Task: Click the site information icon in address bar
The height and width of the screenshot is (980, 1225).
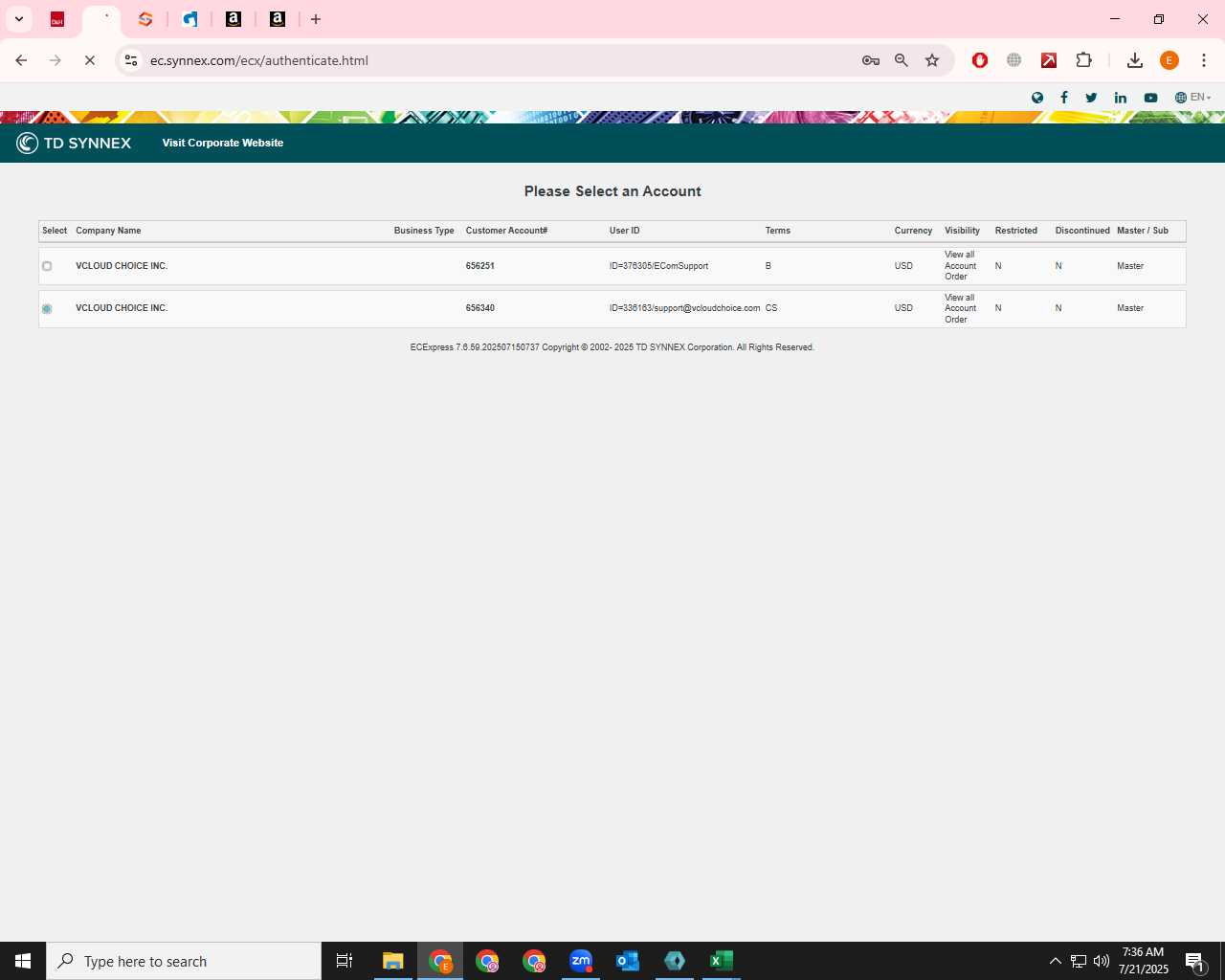Action: [131, 60]
